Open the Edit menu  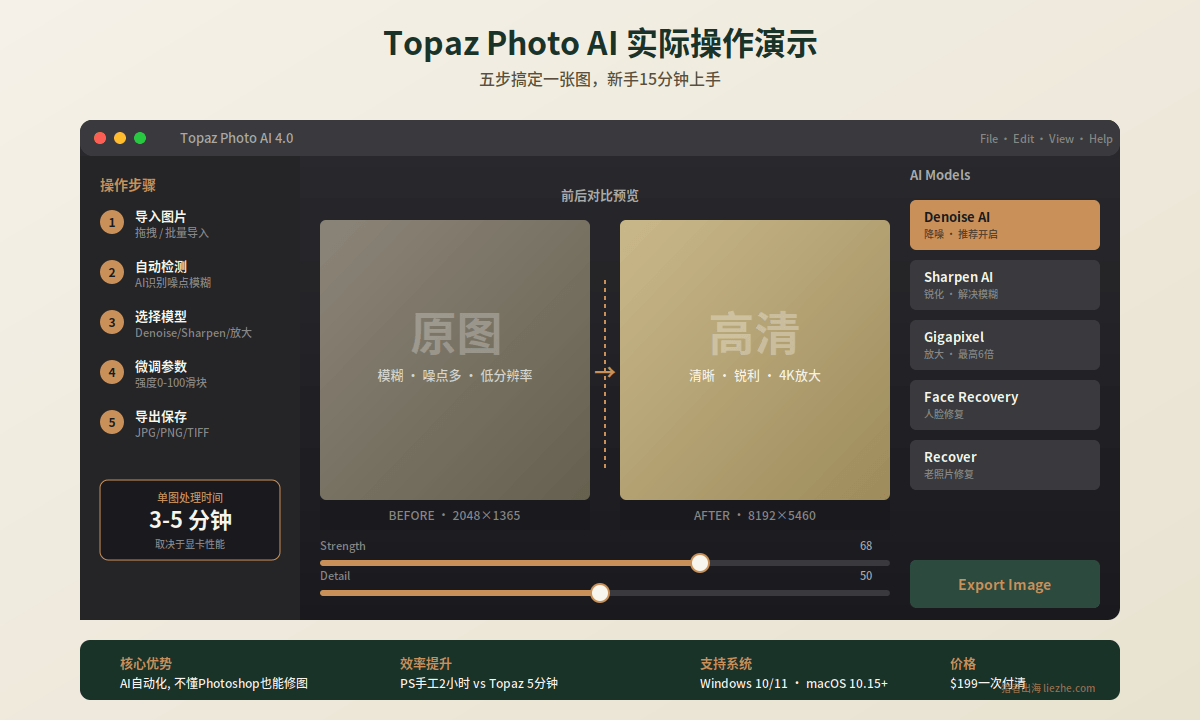[1023, 139]
